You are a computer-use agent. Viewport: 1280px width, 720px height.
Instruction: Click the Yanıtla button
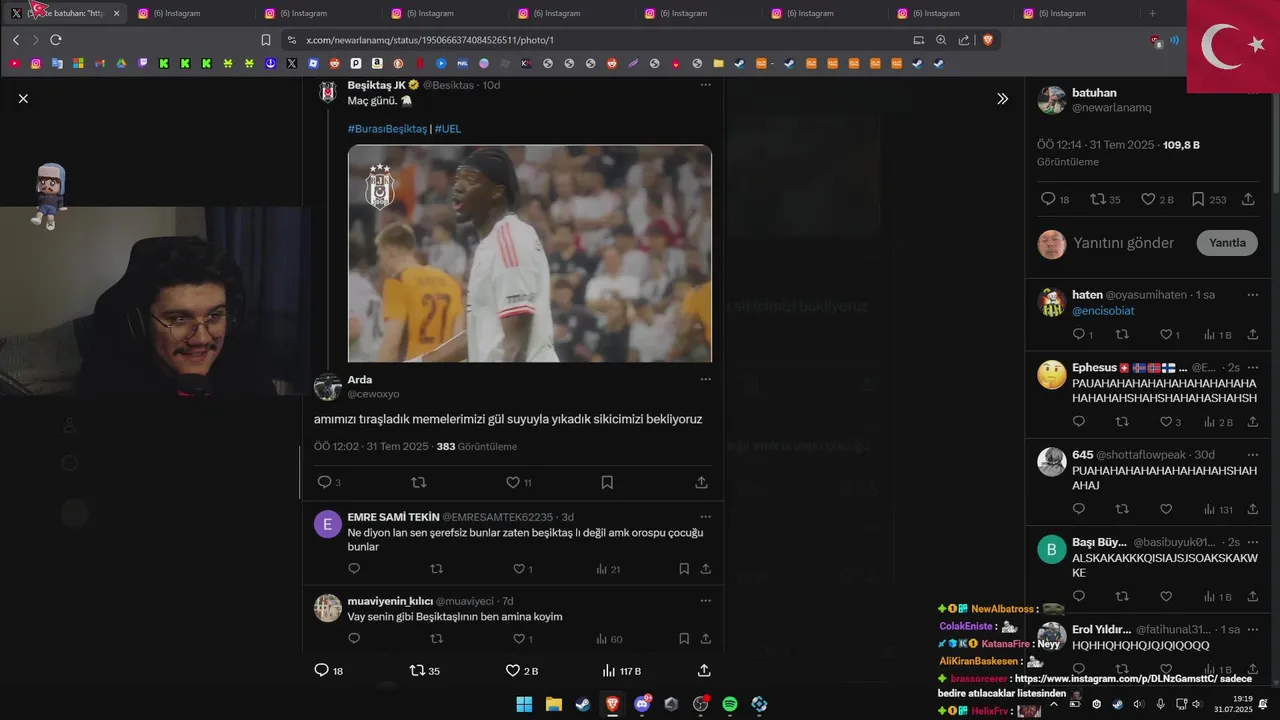pos(1227,243)
